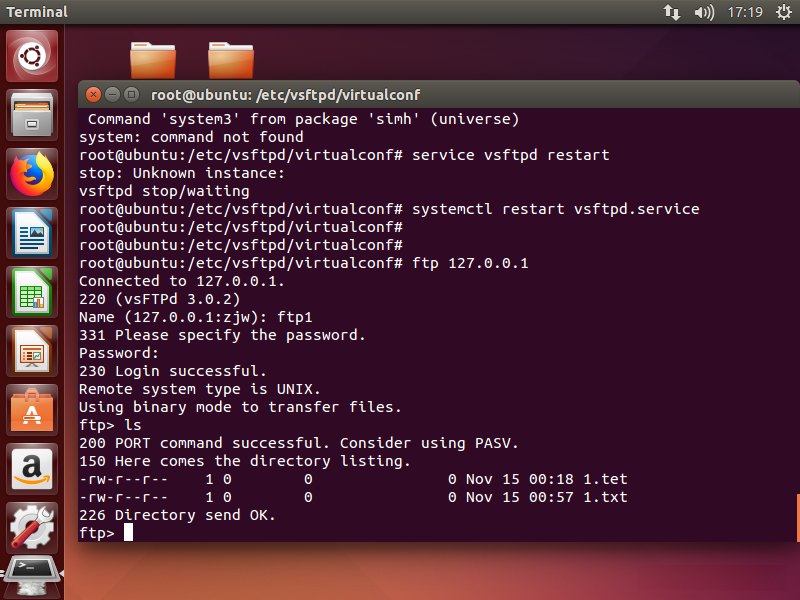800x600 pixels.
Task: Open the Ubuntu Dash search launcher
Action: coord(32,56)
